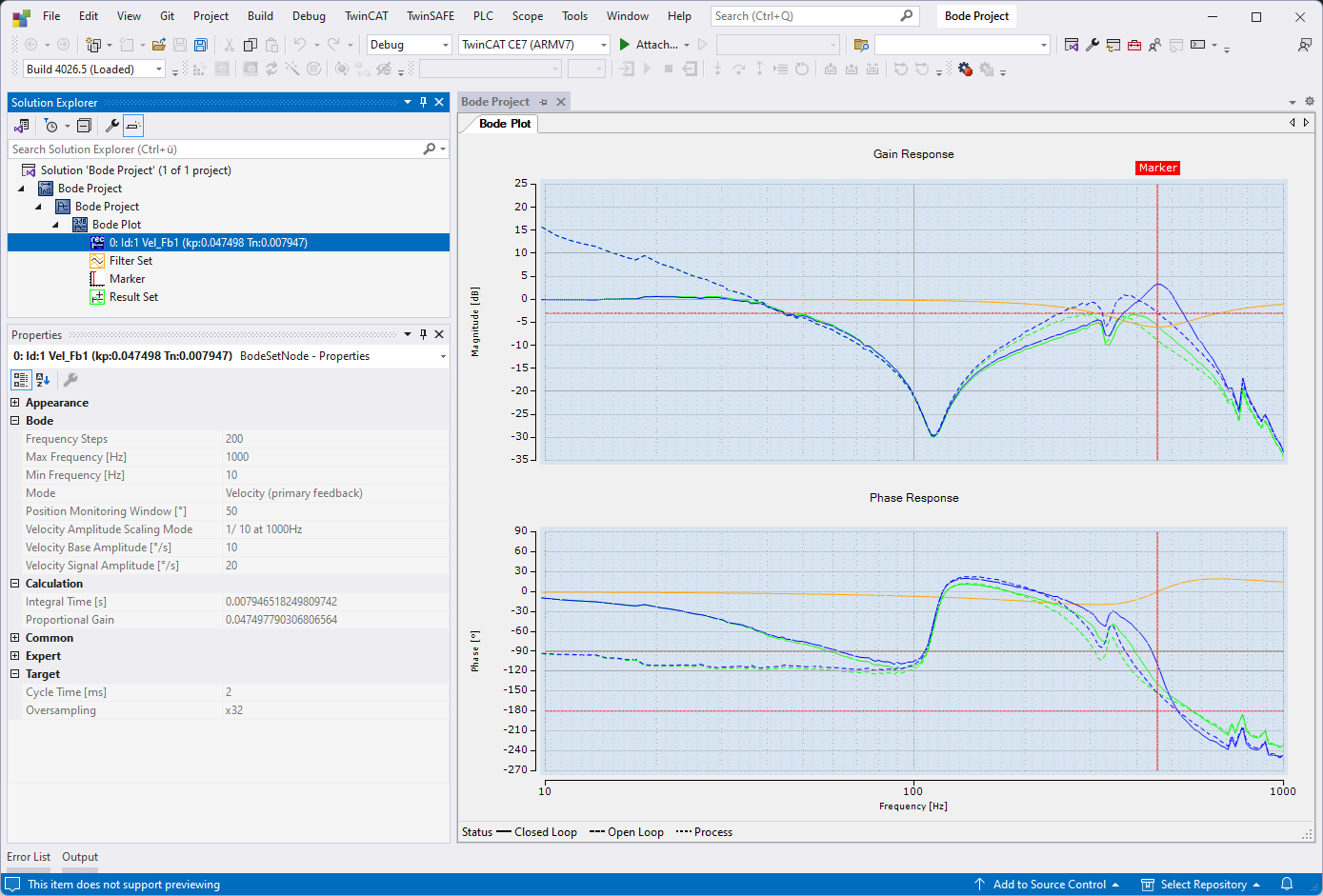
Task: Open the Debug configuration dropdown
Action: pos(446,45)
